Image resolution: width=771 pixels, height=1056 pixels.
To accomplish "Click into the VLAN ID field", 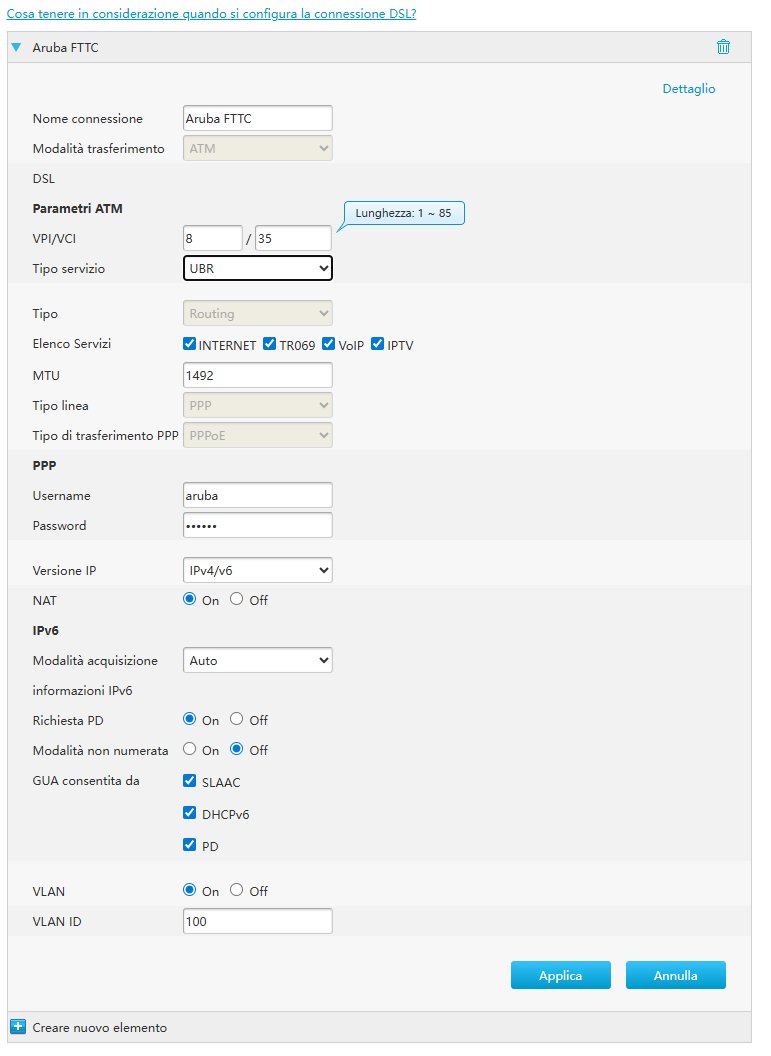I will [x=257, y=921].
